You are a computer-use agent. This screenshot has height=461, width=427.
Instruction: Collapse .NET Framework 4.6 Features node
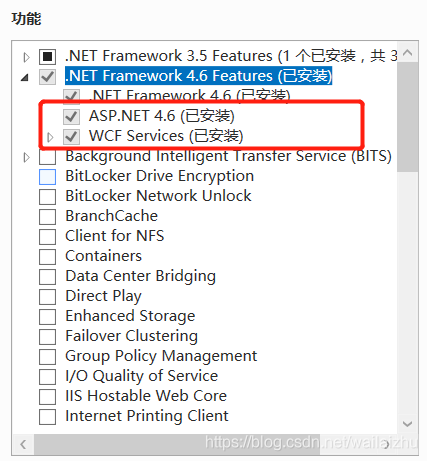[x=25, y=78]
